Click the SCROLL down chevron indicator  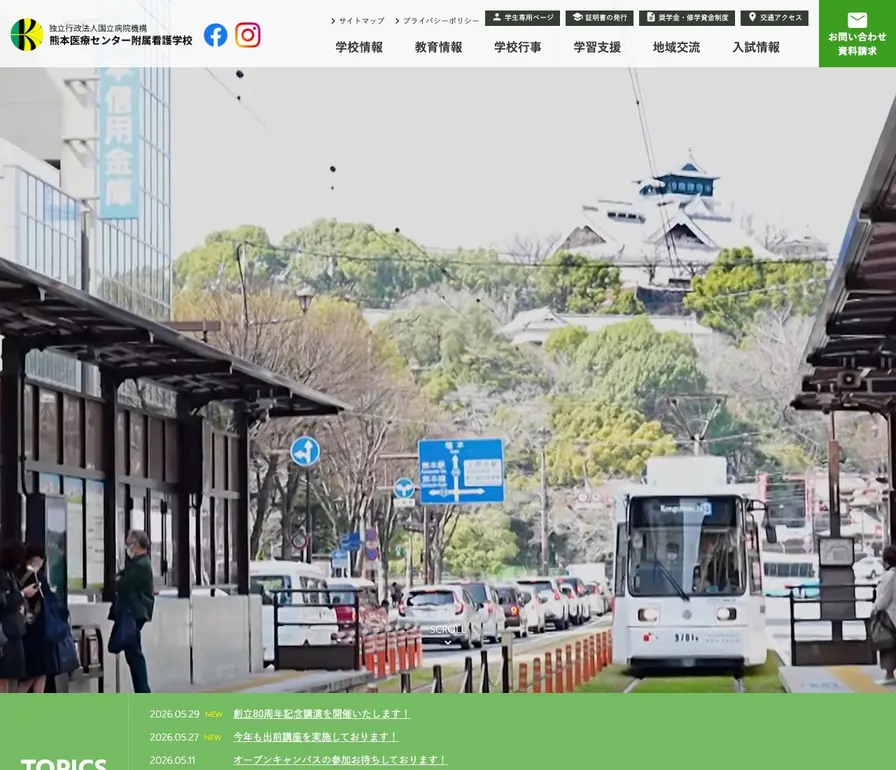(x=447, y=643)
